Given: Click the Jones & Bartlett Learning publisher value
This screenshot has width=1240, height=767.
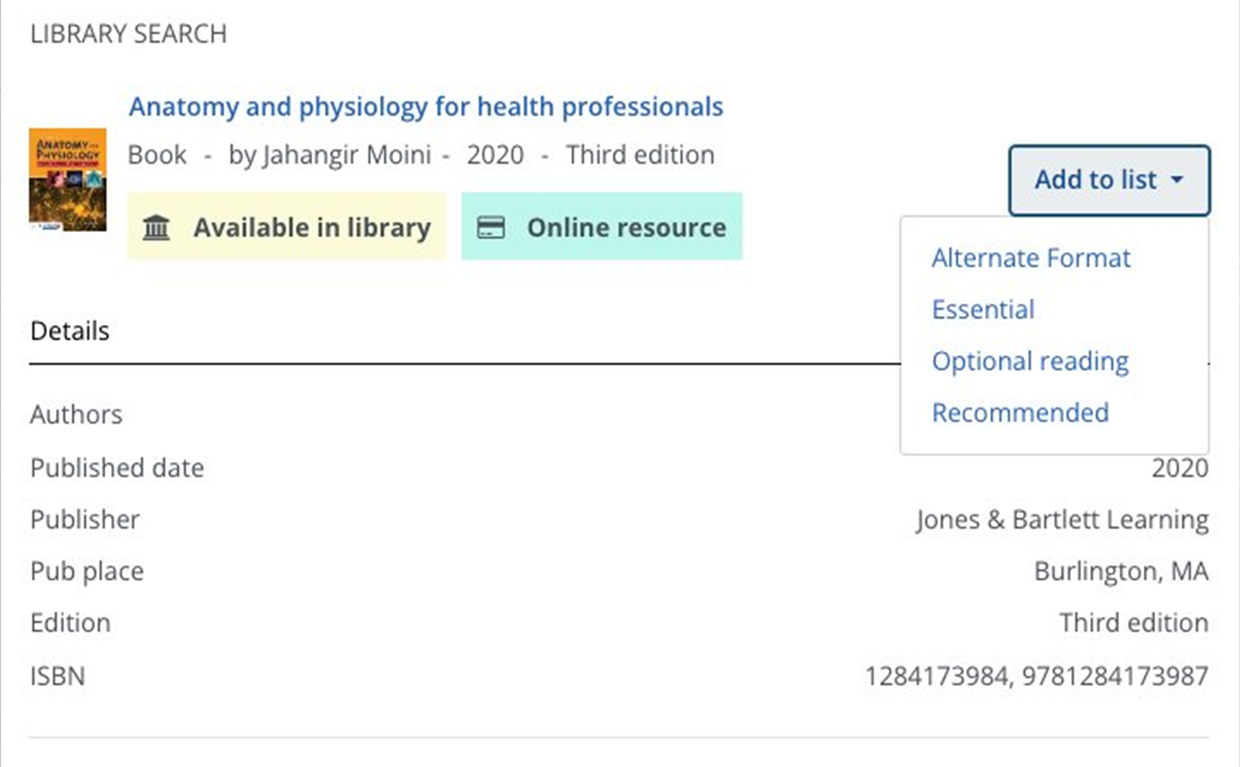Looking at the screenshot, I should 1061,521.
